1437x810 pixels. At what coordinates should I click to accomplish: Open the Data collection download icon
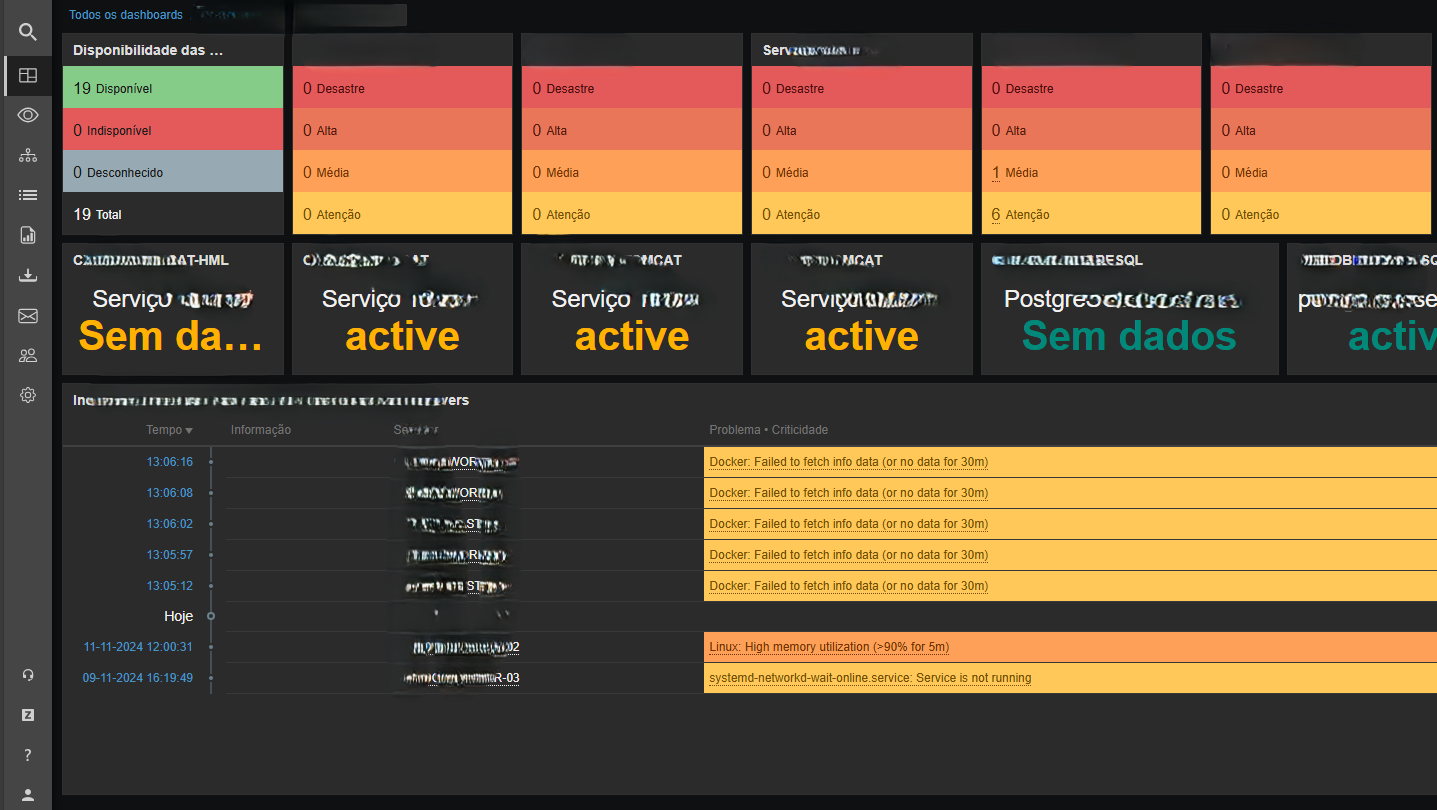(28, 276)
